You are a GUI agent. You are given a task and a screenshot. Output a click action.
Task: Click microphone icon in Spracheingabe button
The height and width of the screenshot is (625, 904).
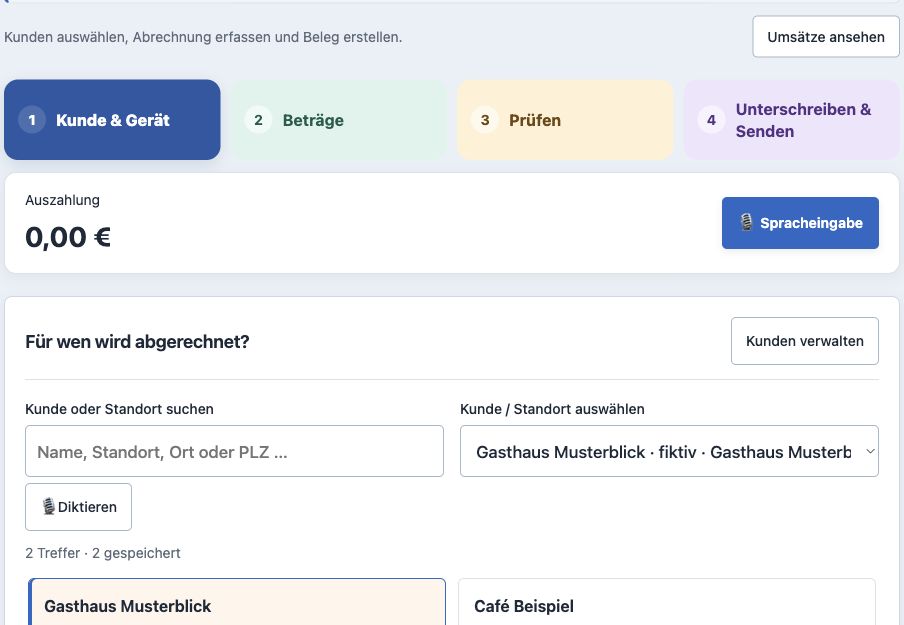(747, 223)
